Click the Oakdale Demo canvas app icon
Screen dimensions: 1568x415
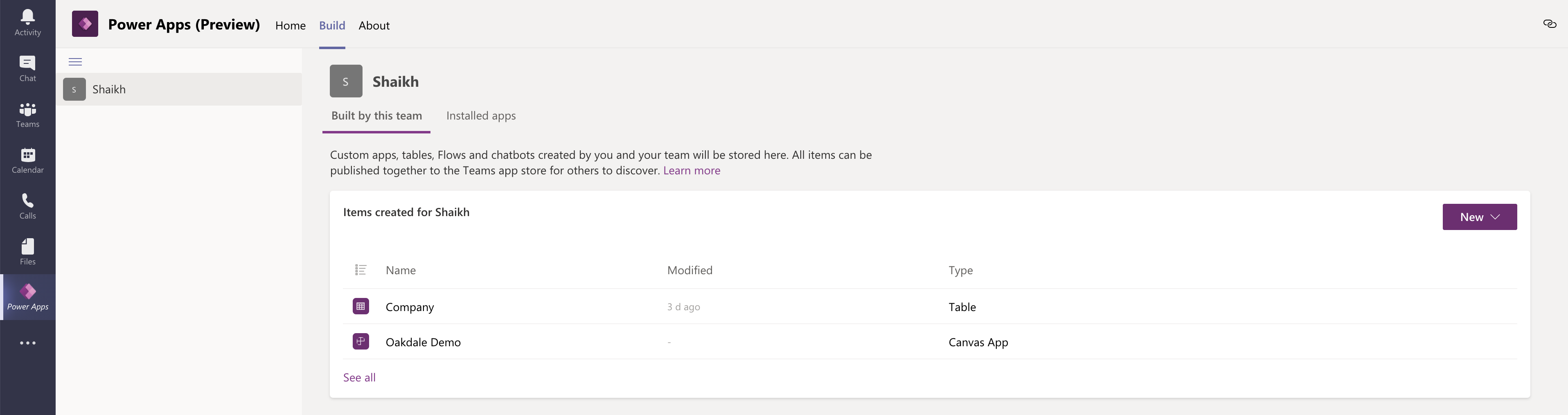coord(360,341)
